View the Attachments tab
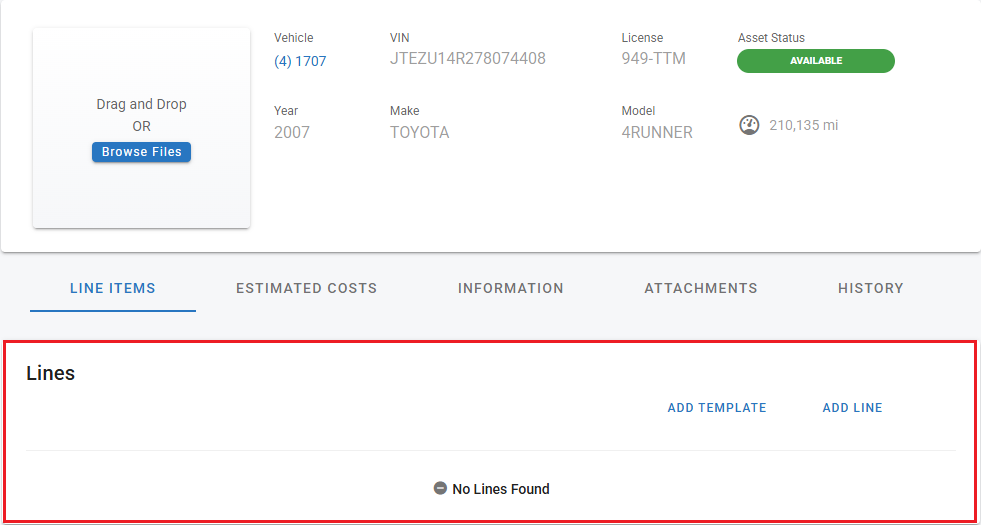Viewport: 981px width, 525px height. click(x=700, y=288)
